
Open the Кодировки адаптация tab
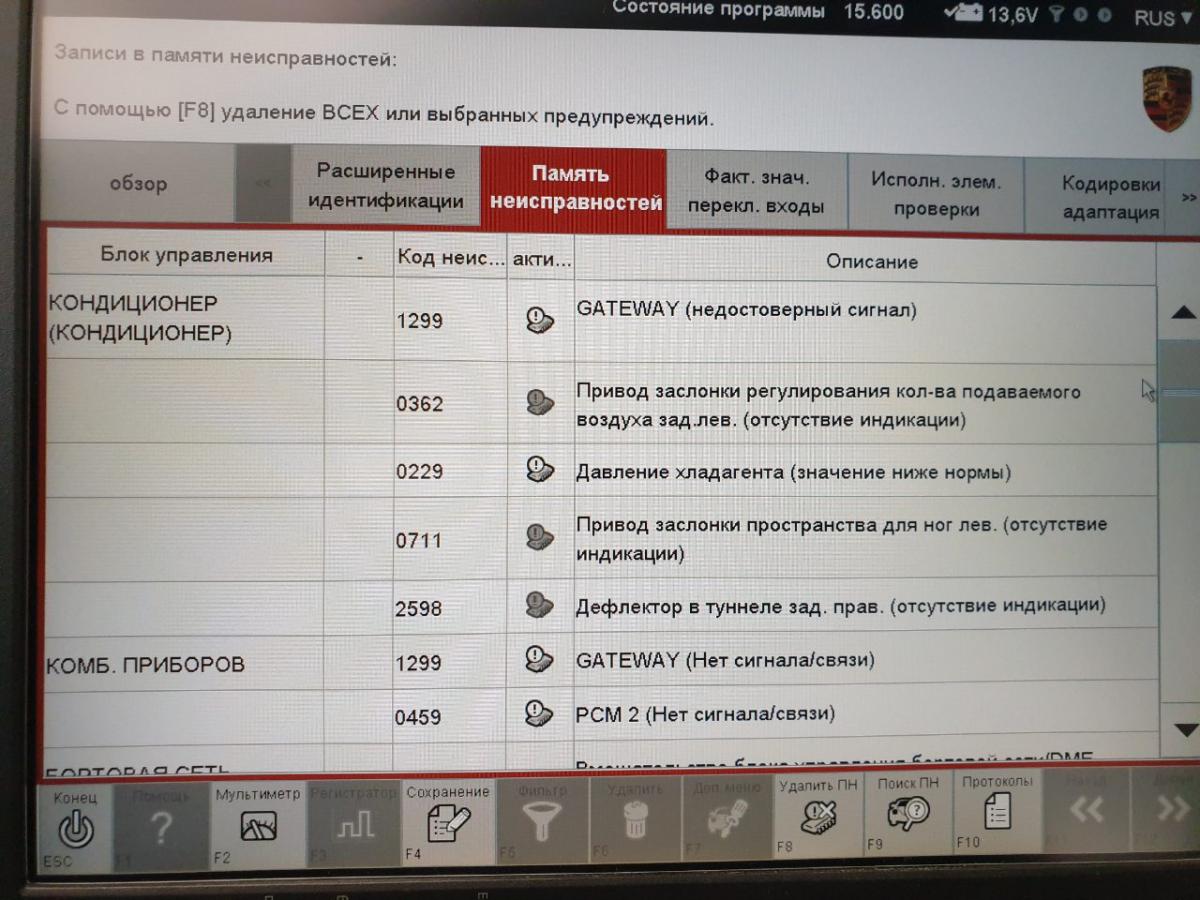click(x=1110, y=197)
